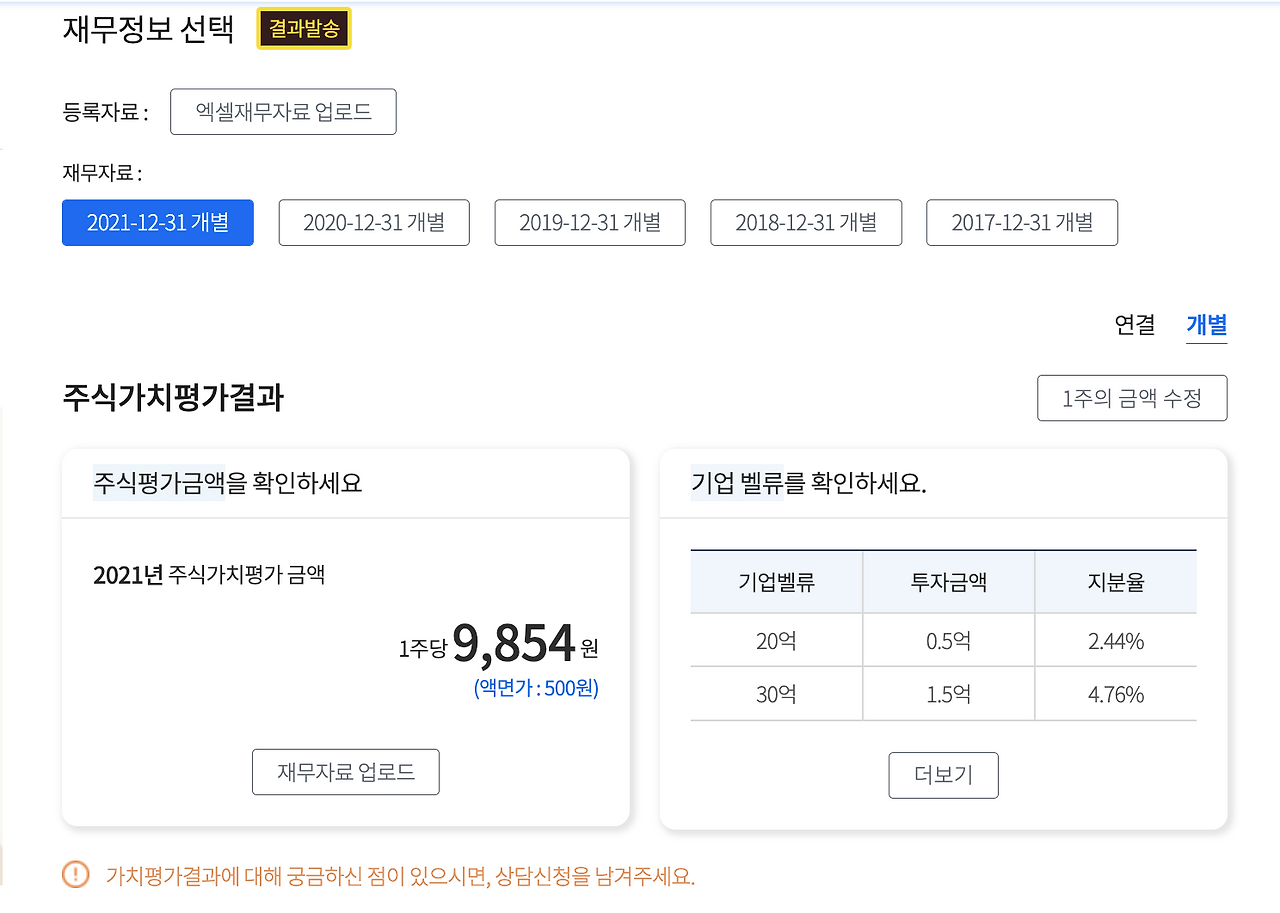Select the 30억 기업벨류 row
Image resolution: width=1280 pixels, height=913 pixels.
coord(775,693)
